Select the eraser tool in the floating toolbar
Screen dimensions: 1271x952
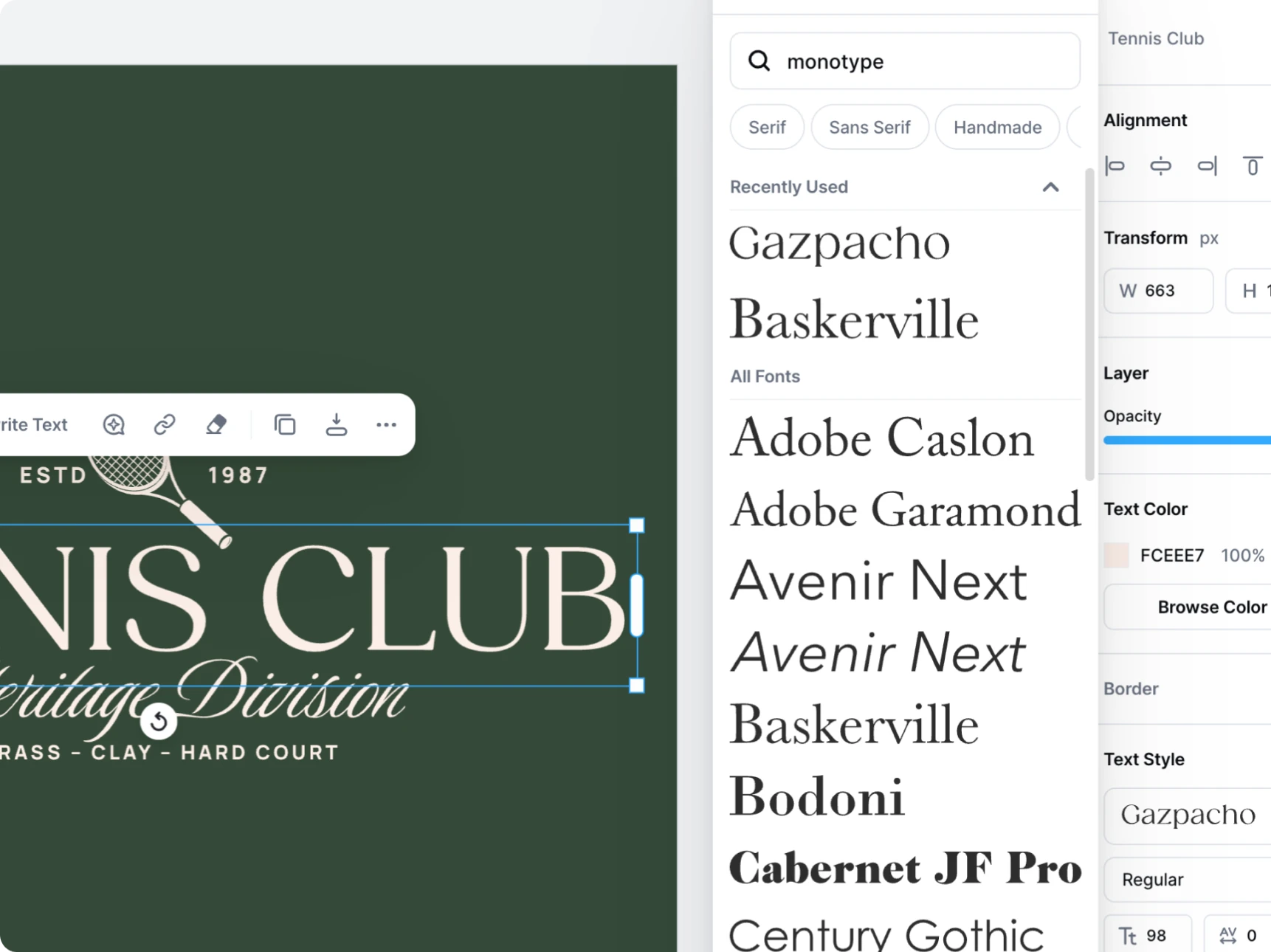(x=216, y=424)
